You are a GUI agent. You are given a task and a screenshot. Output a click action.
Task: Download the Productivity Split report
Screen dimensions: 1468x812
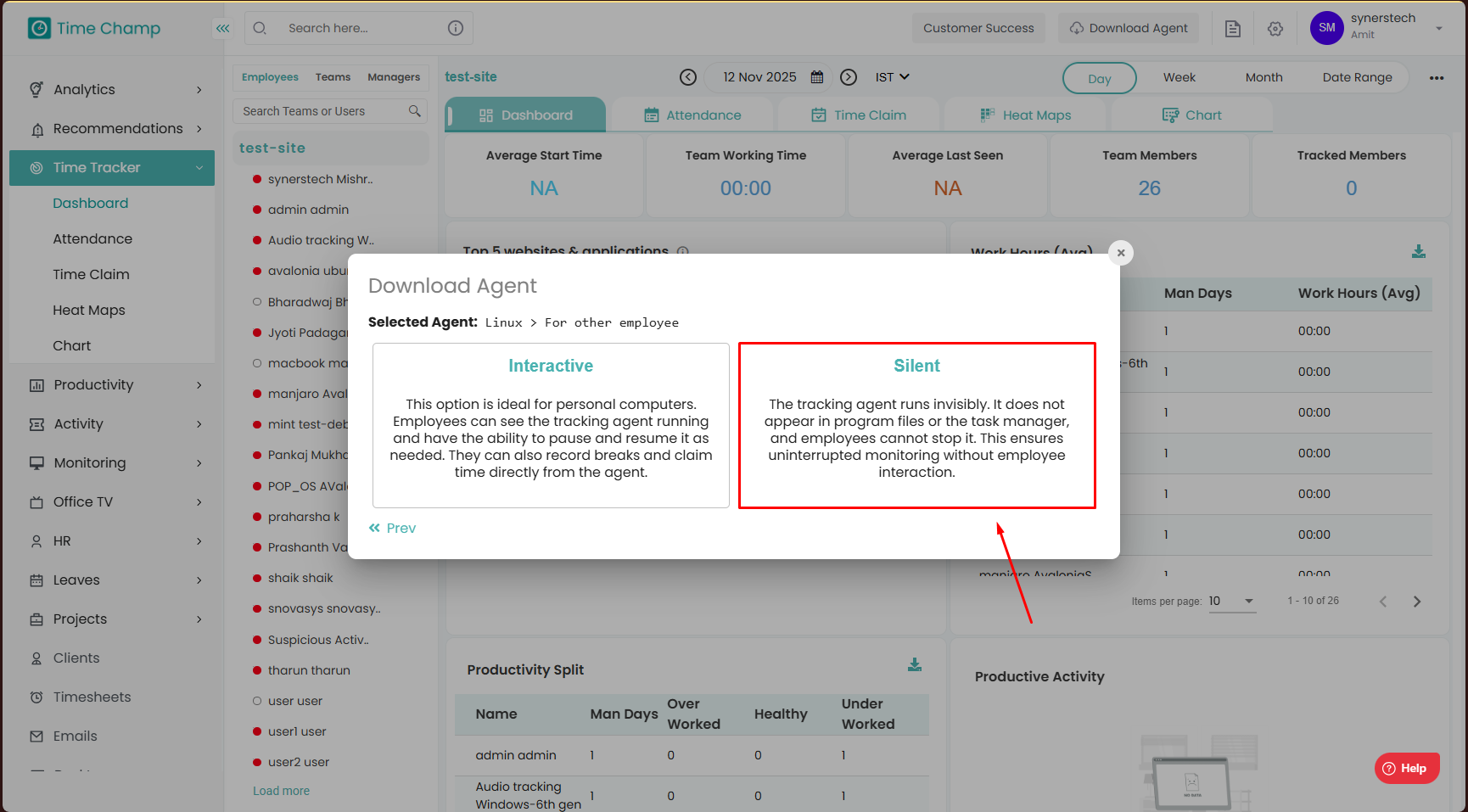(915, 665)
